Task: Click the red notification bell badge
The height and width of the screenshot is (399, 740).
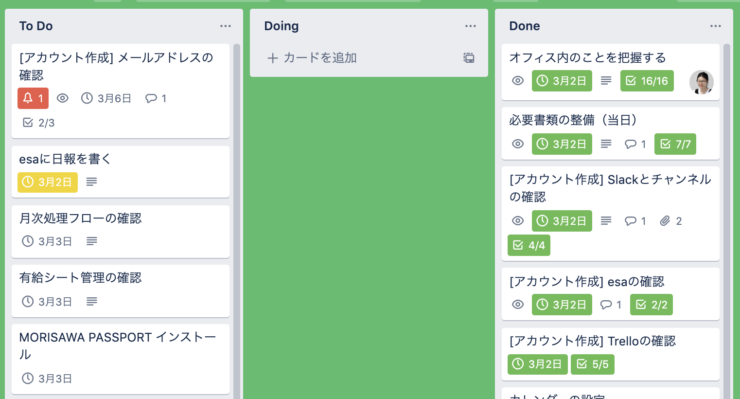Action: (33, 98)
